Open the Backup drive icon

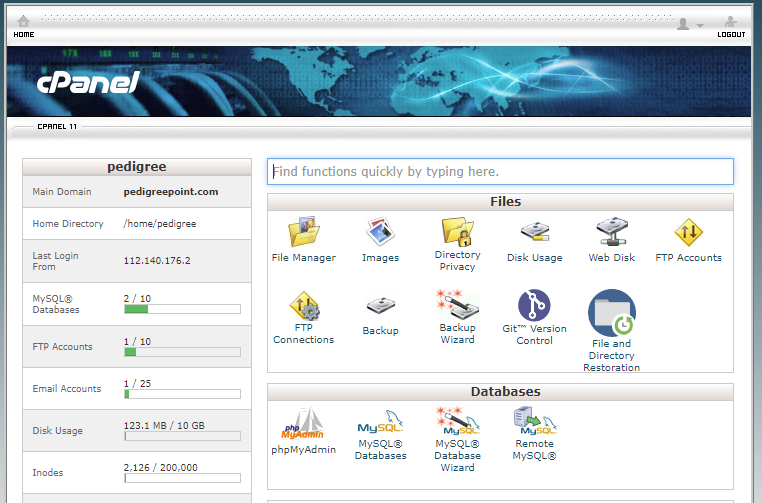381,306
